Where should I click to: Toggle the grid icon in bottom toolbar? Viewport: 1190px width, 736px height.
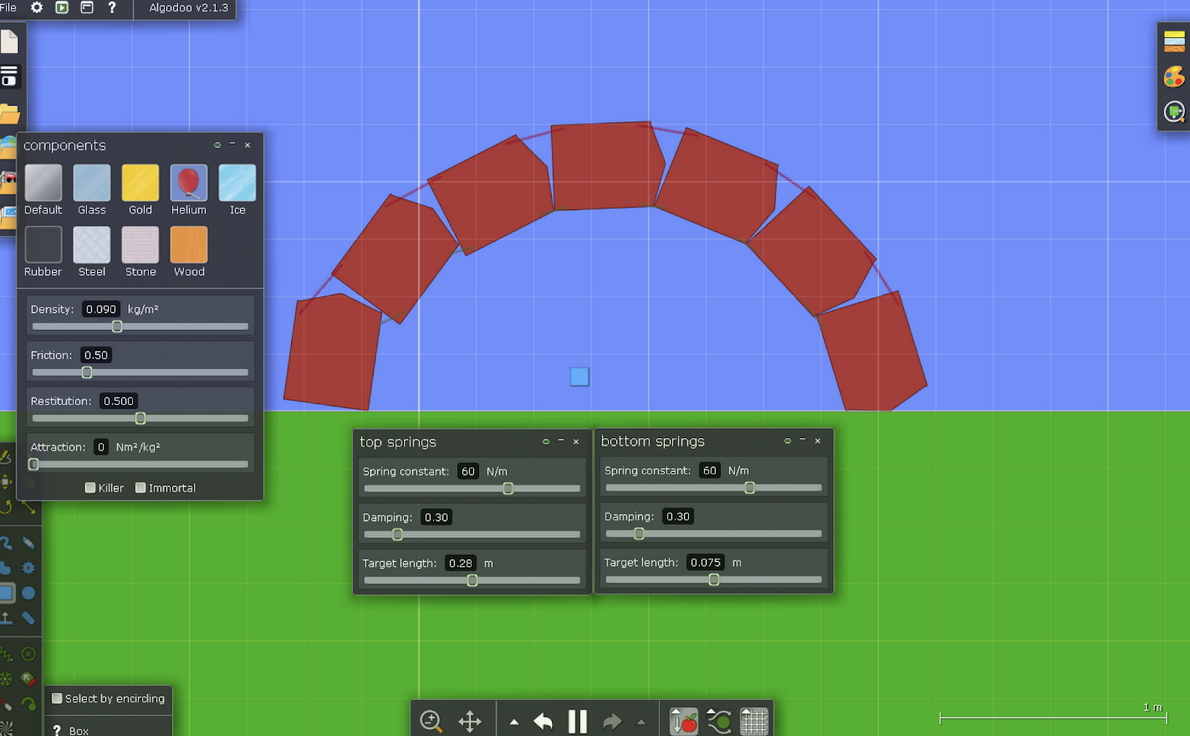click(x=753, y=721)
